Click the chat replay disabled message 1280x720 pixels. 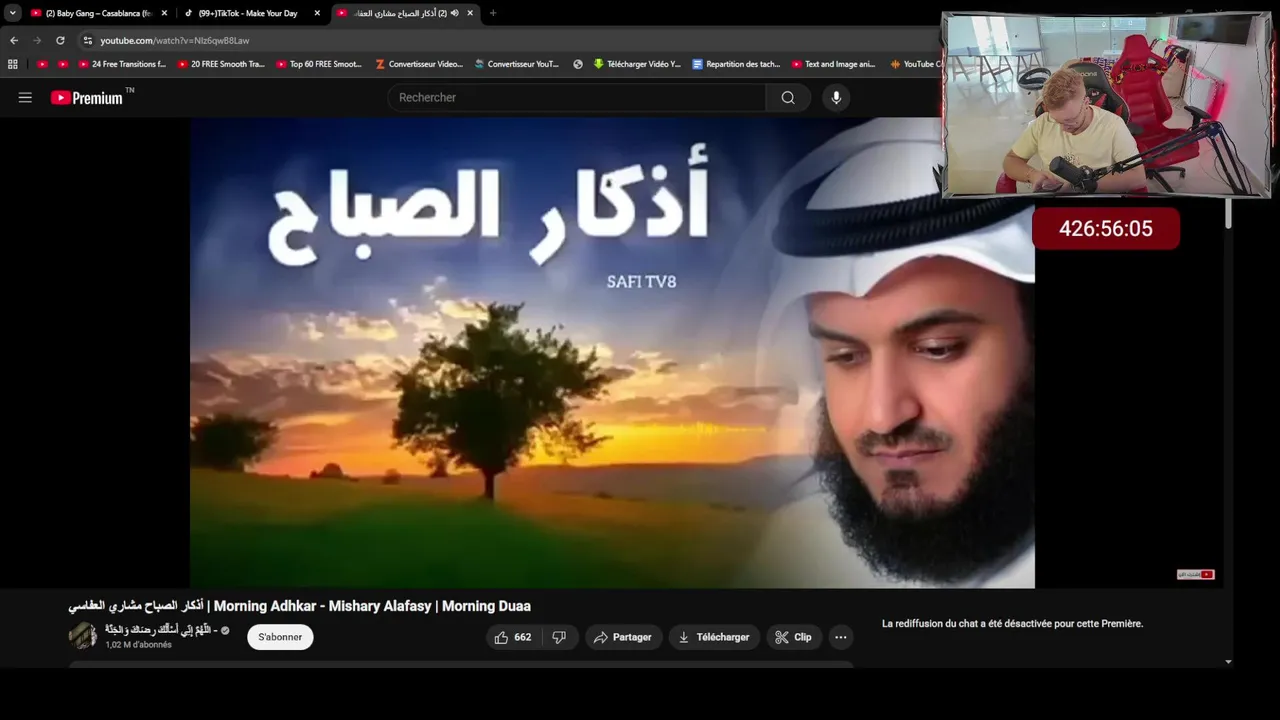tap(1012, 624)
